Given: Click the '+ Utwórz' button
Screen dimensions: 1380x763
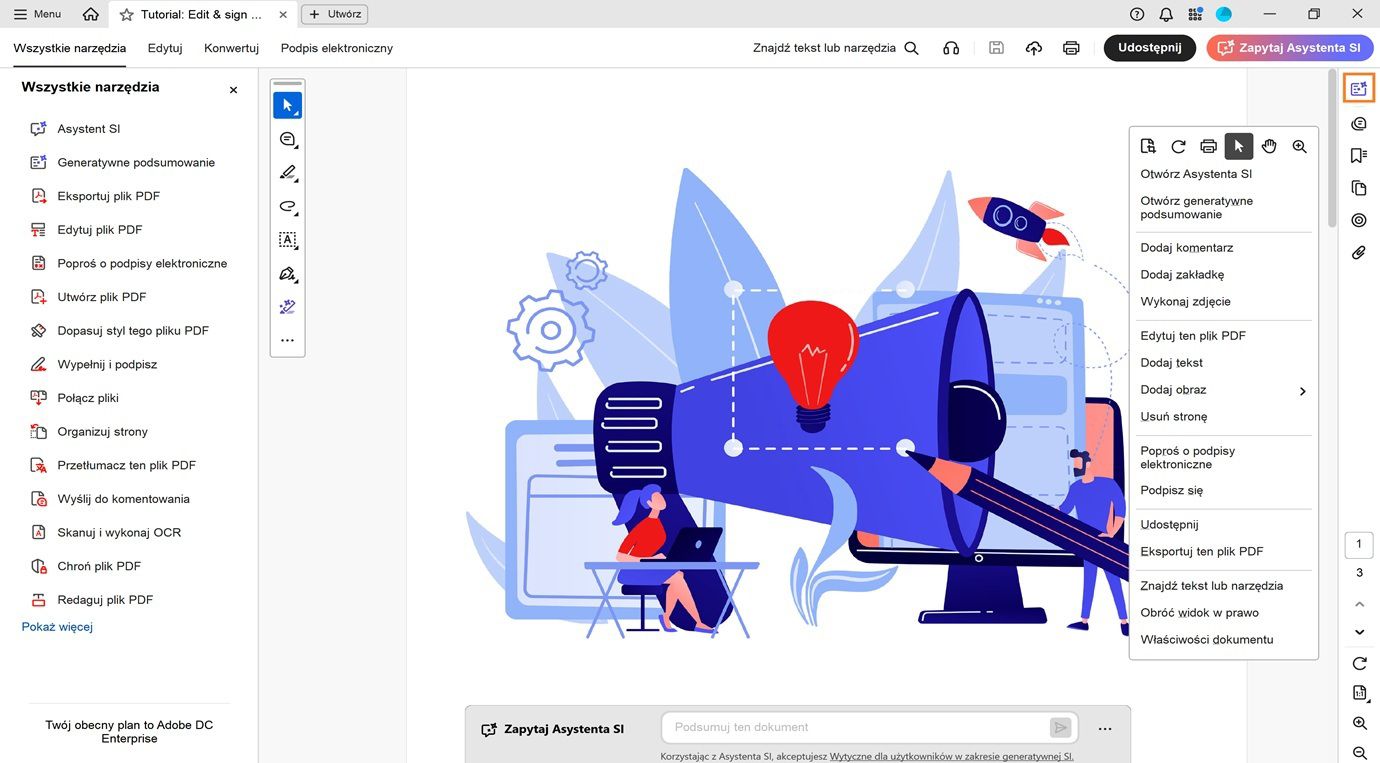Looking at the screenshot, I should pos(334,14).
